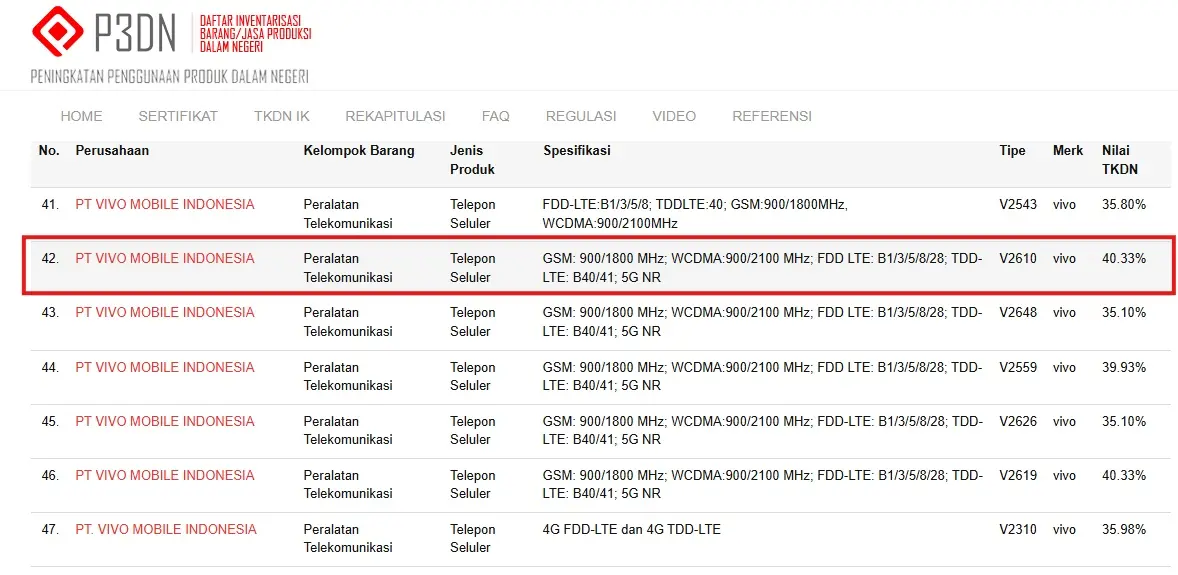Click vivo brand in row 43
1178x575 pixels.
[x=1064, y=313]
